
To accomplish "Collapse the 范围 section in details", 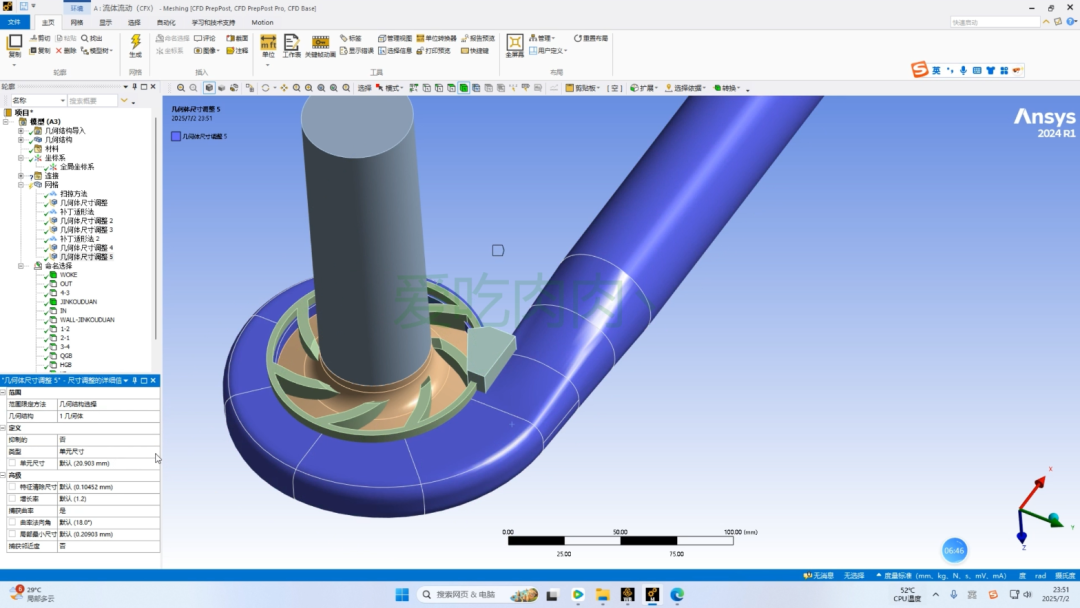I will pyautogui.click(x=3, y=392).
